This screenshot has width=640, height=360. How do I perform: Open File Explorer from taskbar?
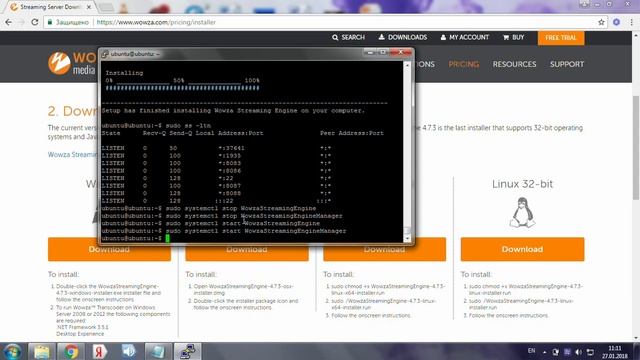coord(42,351)
